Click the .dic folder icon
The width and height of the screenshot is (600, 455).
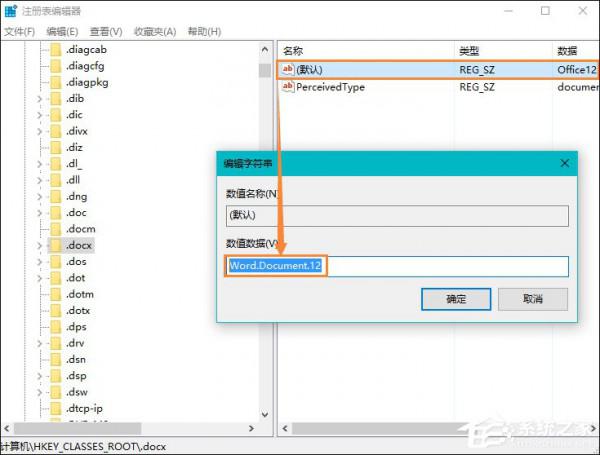(x=56, y=115)
